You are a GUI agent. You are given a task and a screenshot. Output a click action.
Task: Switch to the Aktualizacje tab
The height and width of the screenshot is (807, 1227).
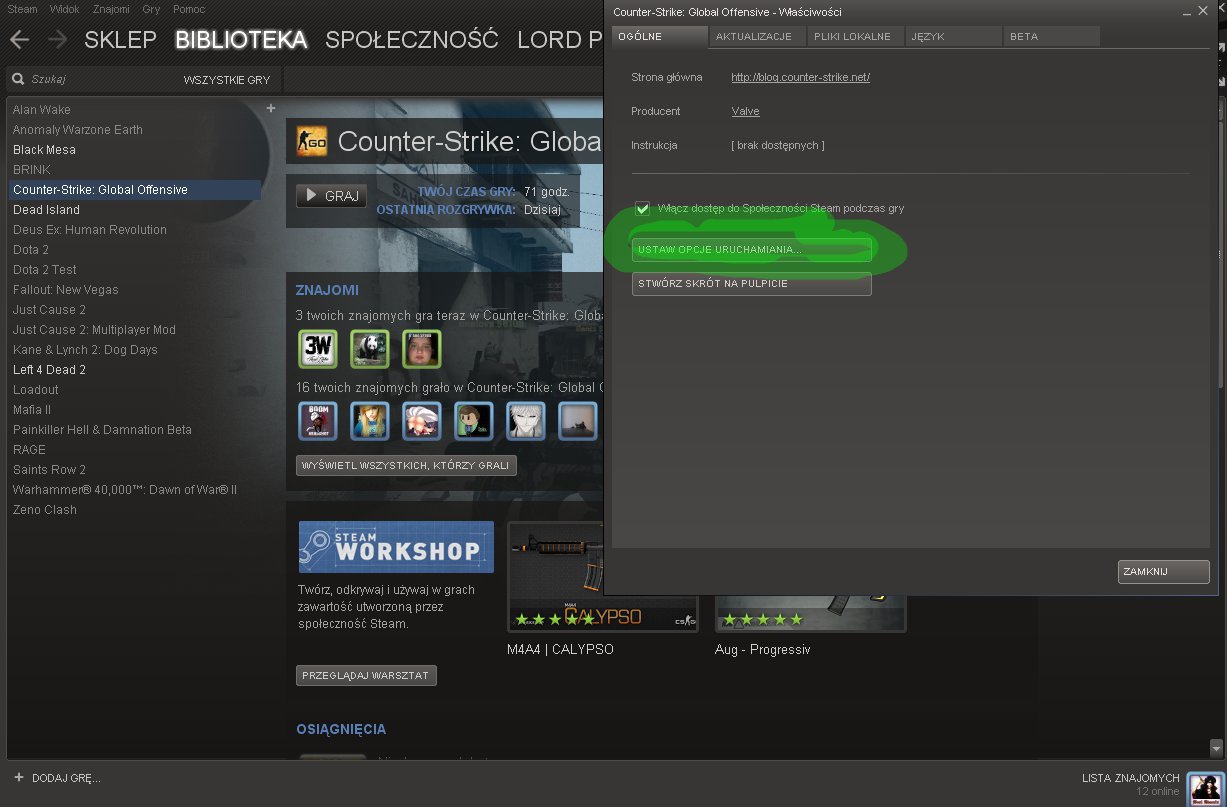[756, 36]
